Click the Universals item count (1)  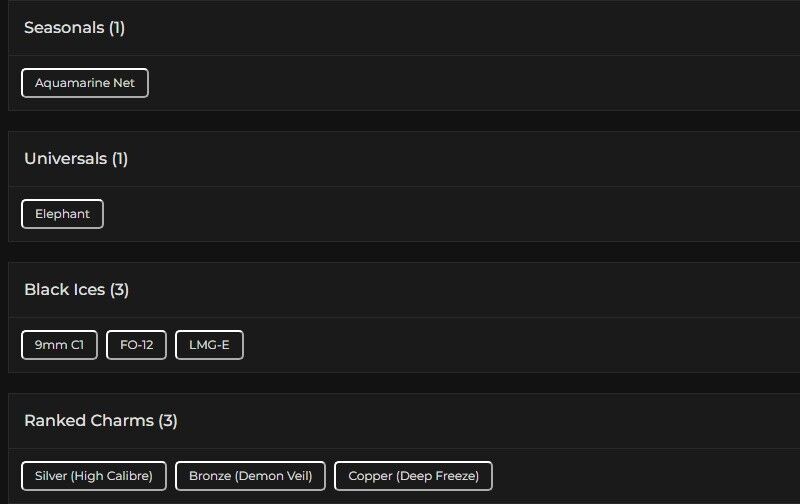[x=120, y=159]
